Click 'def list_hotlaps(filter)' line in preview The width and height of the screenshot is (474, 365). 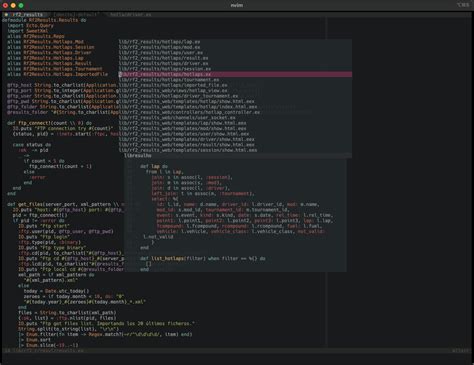pyautogui.click(x=203, y=258)
